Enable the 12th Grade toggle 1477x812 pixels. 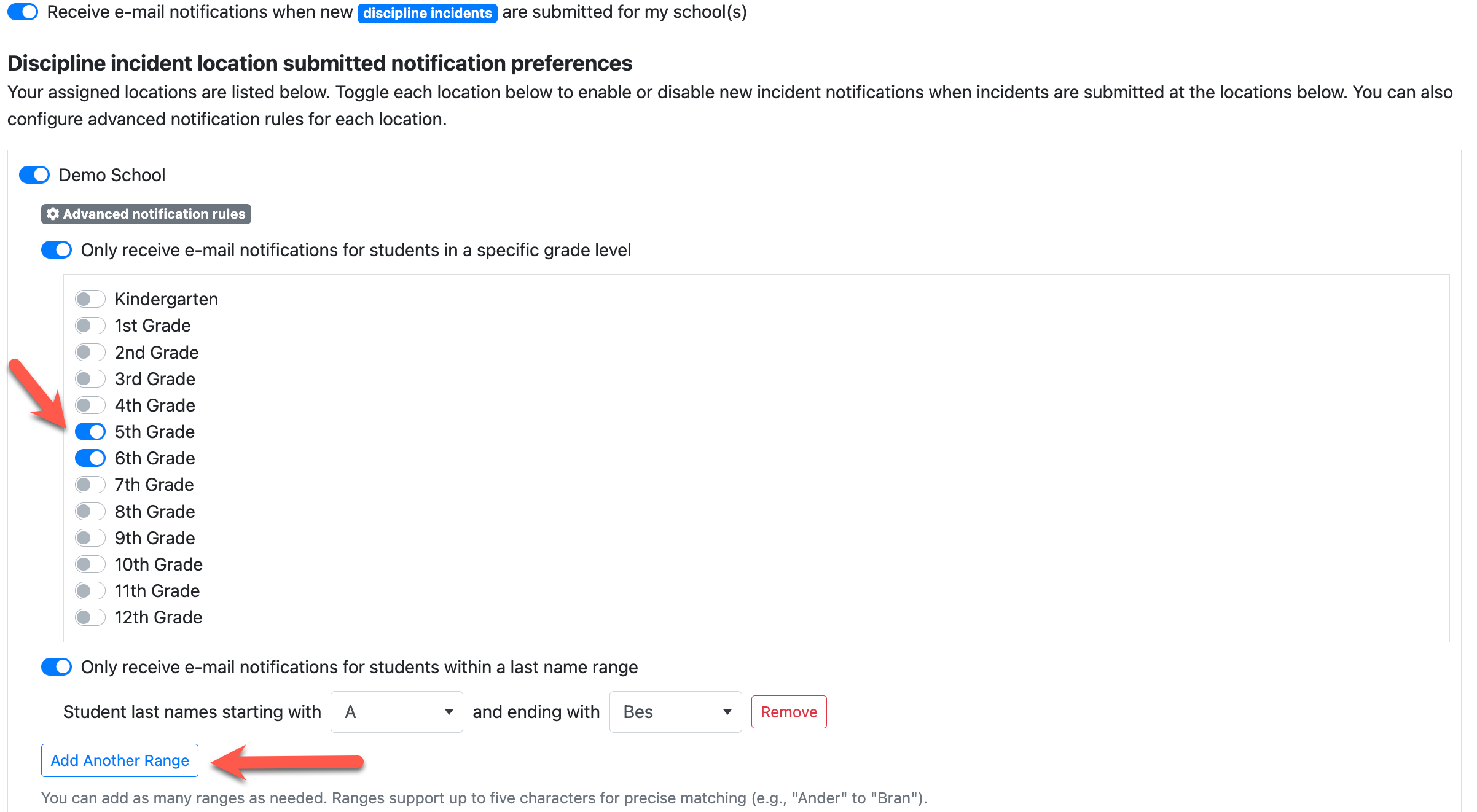(90, 617)
